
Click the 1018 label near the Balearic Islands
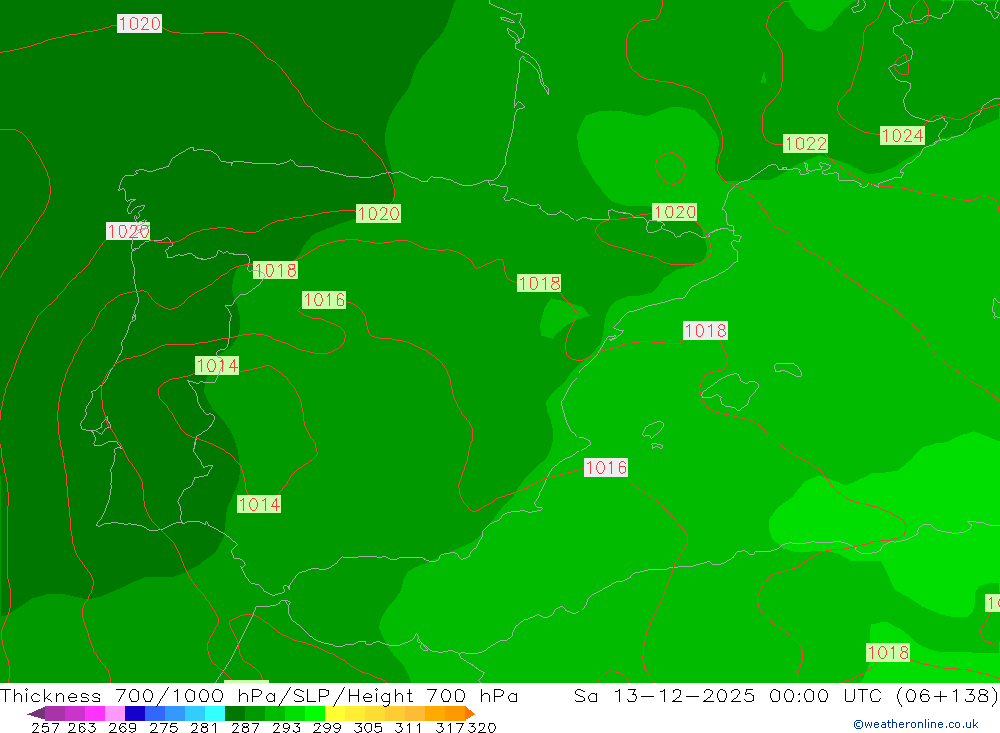pyautogui.click(x=705, y=330)
